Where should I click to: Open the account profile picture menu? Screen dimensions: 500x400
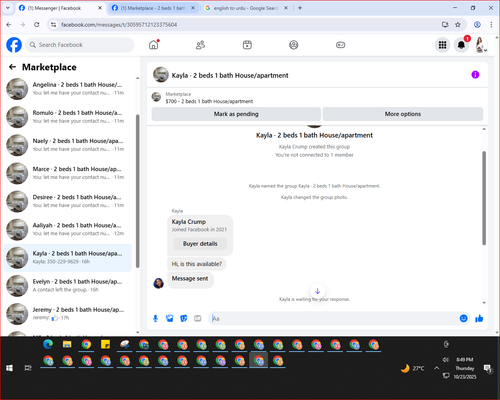480,45
